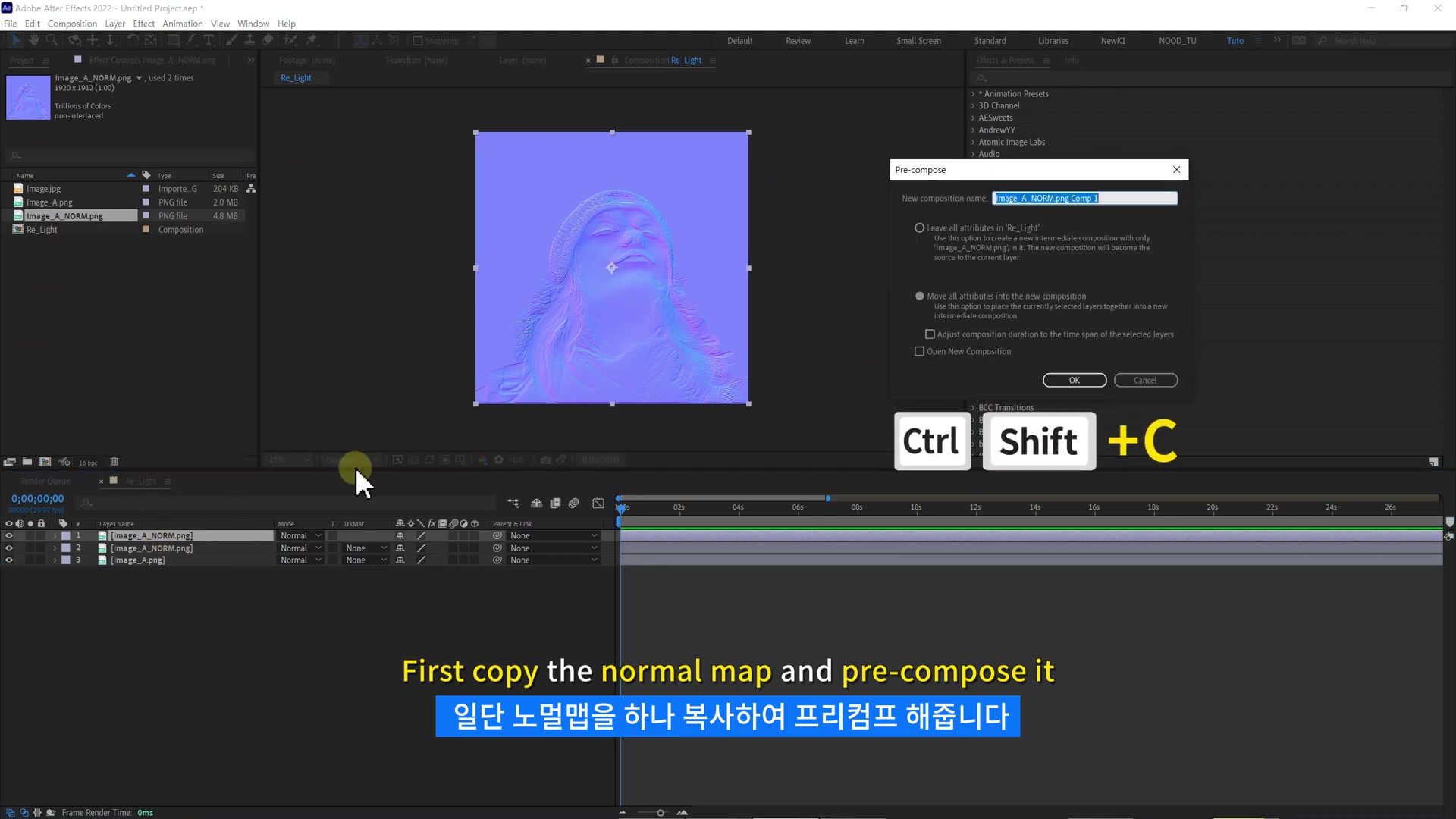1456x819 pixels.
Task: Confirm pre-compose by clicking OK
Action: click(1074, 380)
